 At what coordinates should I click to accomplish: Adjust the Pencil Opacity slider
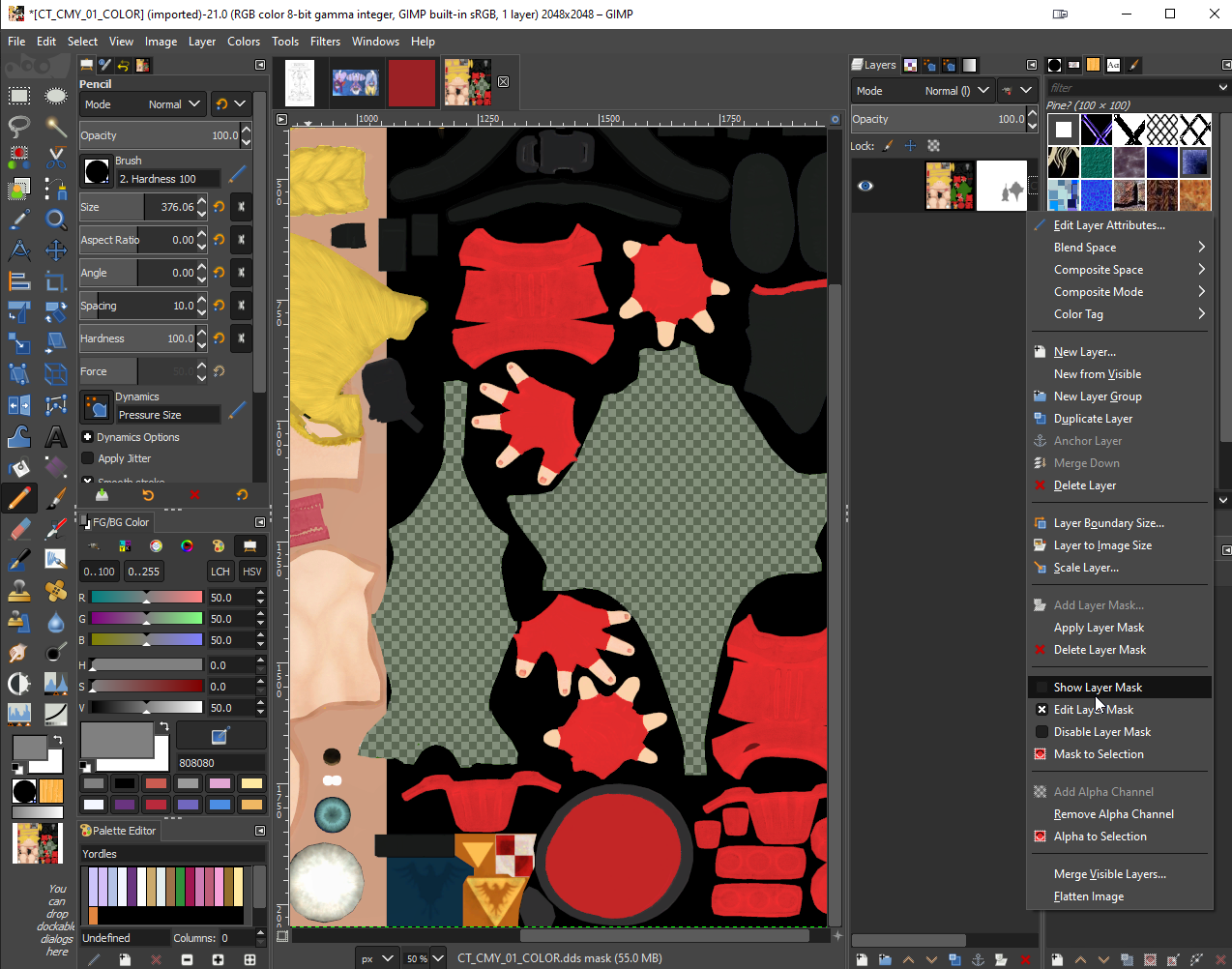160,135
